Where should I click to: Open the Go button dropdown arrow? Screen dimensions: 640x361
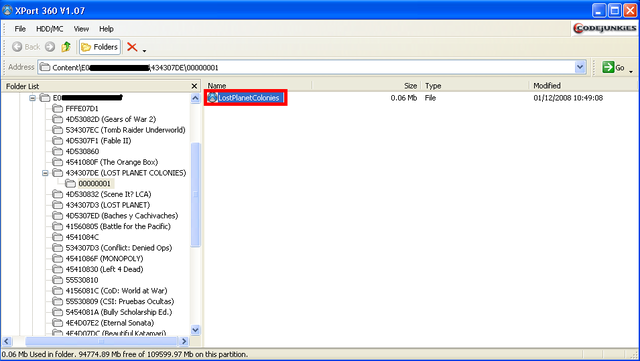click(631, 71)
